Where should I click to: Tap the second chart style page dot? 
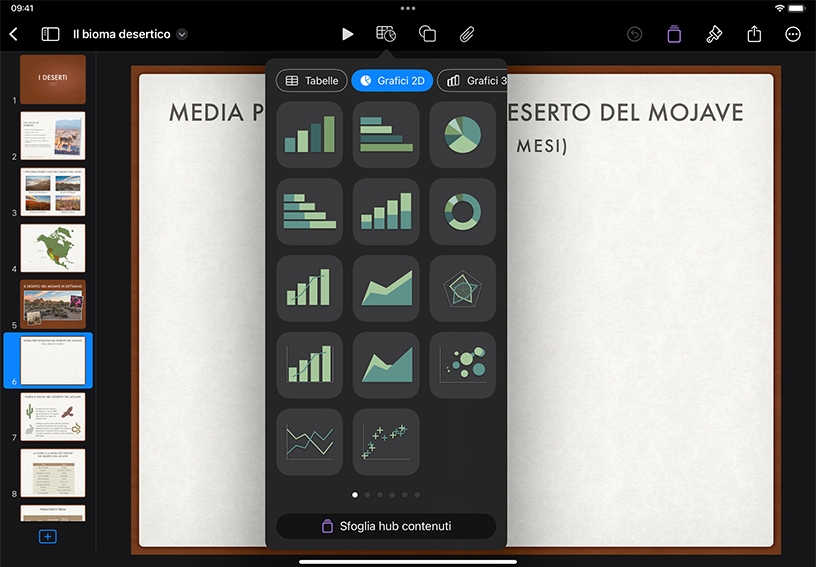pyautogui.click(x=367, y=495)
